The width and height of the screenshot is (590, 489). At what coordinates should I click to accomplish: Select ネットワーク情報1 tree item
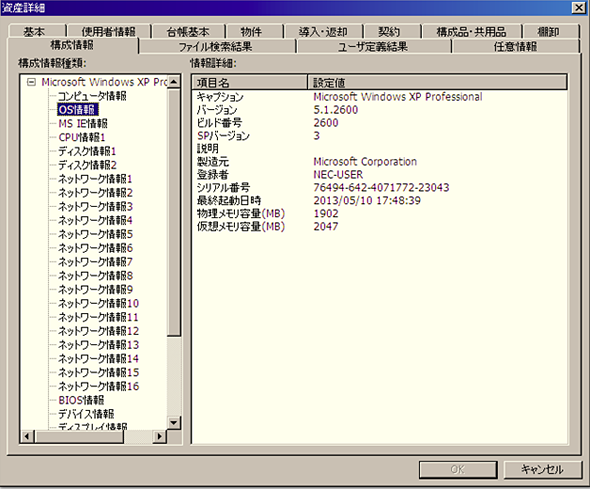(x=95, y=179)
